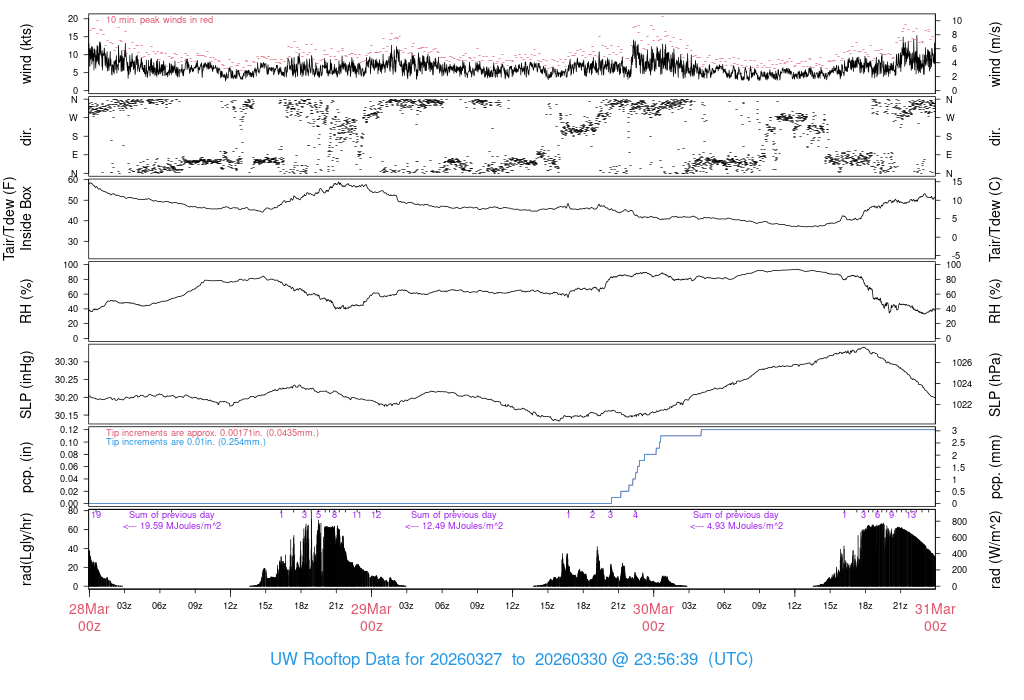Viewport: 1024px width, 700px height.
Task: Click the 'rad(Lgly/hr)' axis label
Action: pyautogui.click(x=26, y=549)
